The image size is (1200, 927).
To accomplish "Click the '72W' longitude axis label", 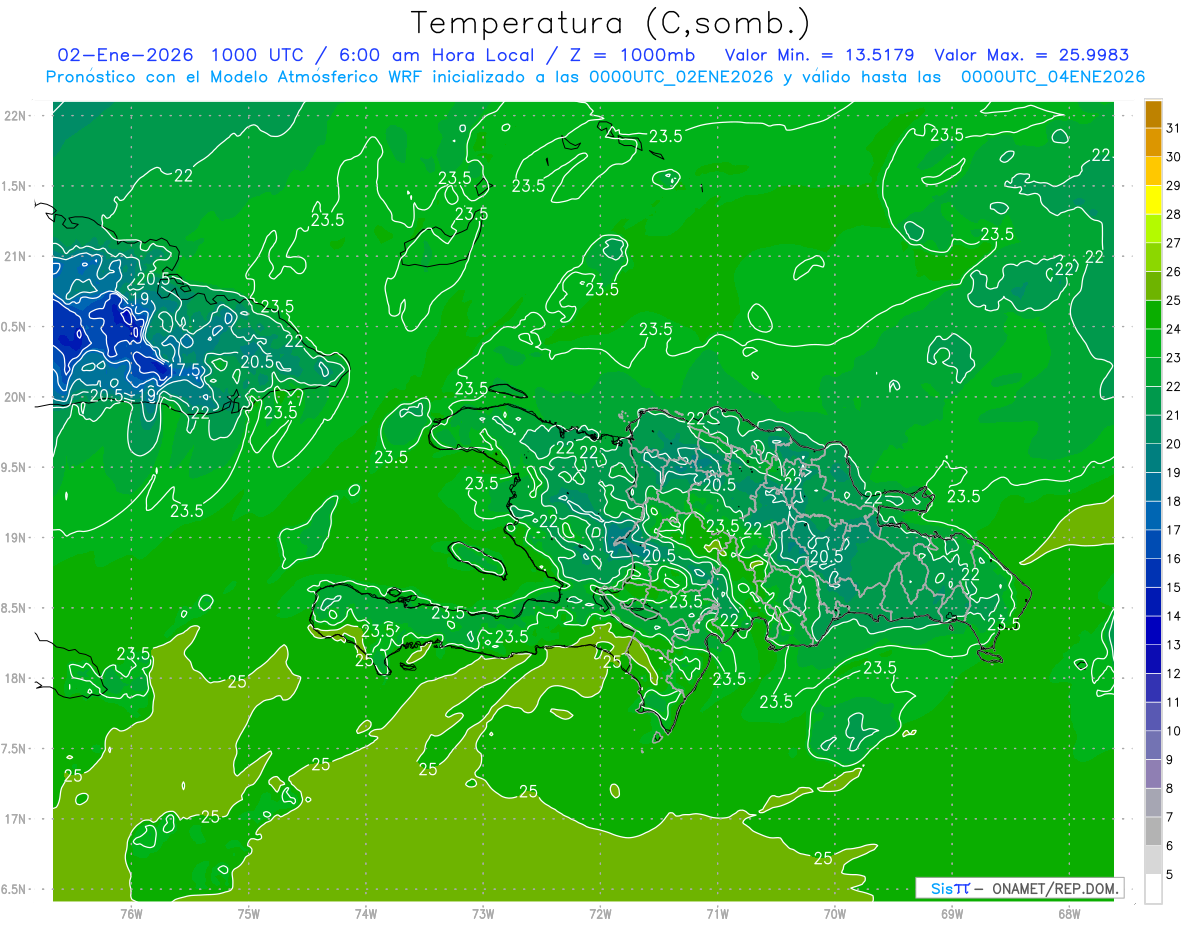I will pos(600,913).
